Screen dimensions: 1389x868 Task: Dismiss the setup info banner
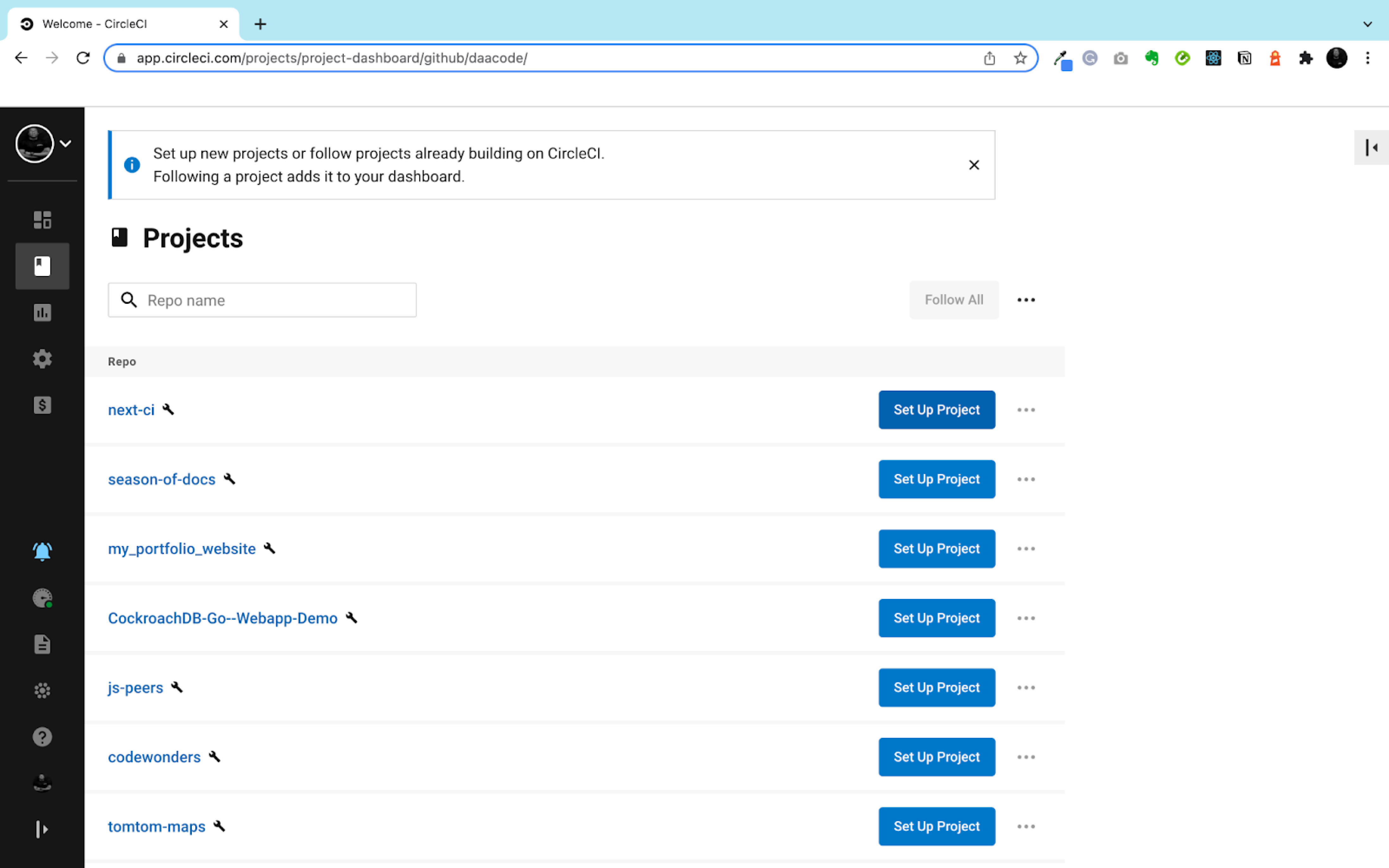coord(973,165)
